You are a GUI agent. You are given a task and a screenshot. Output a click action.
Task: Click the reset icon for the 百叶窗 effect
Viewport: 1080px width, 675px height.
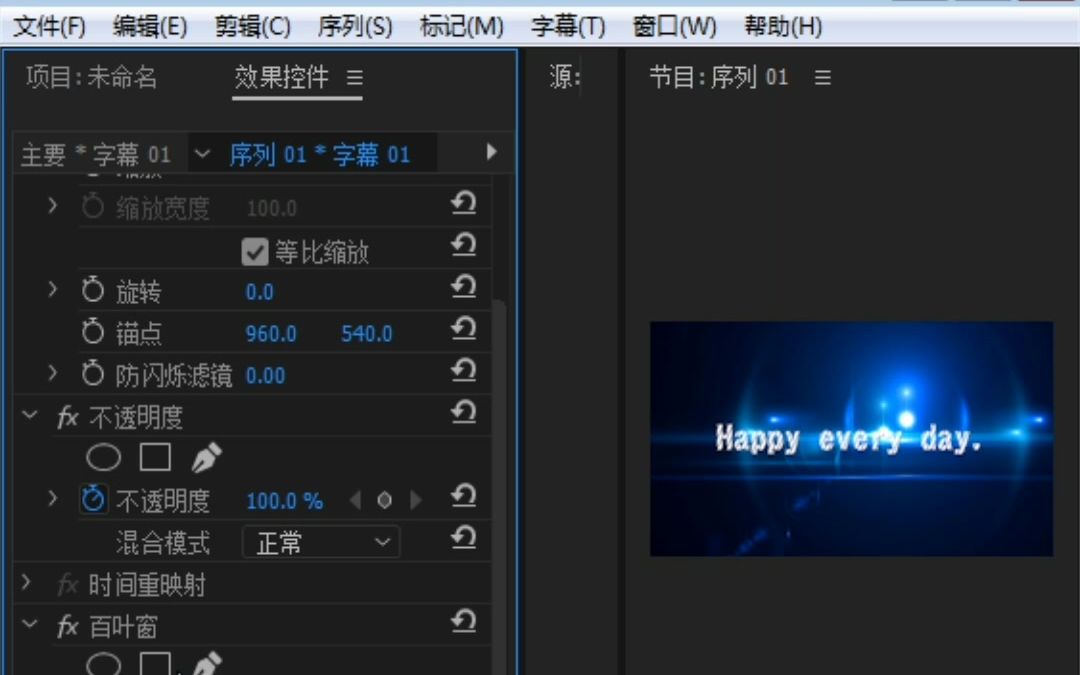[463, 622]
